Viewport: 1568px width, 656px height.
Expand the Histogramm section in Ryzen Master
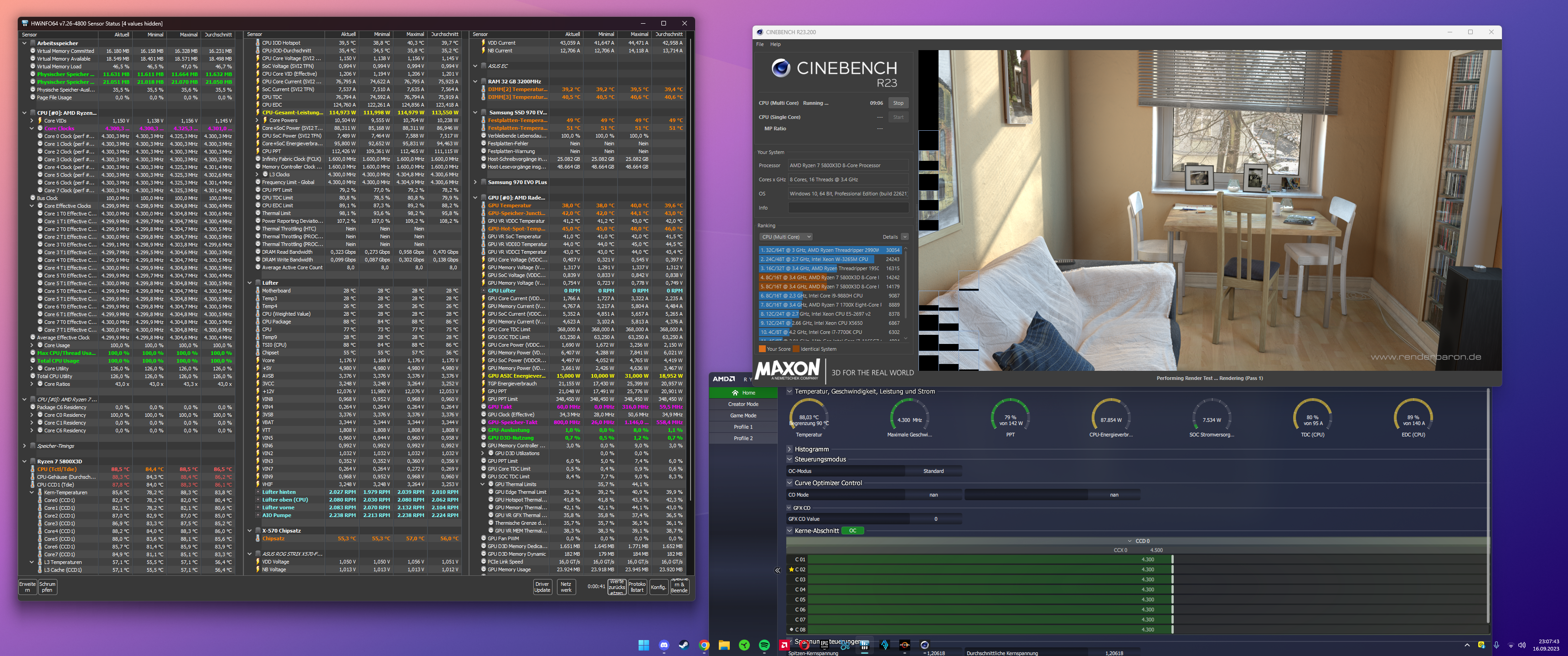(x=789, y=448)
